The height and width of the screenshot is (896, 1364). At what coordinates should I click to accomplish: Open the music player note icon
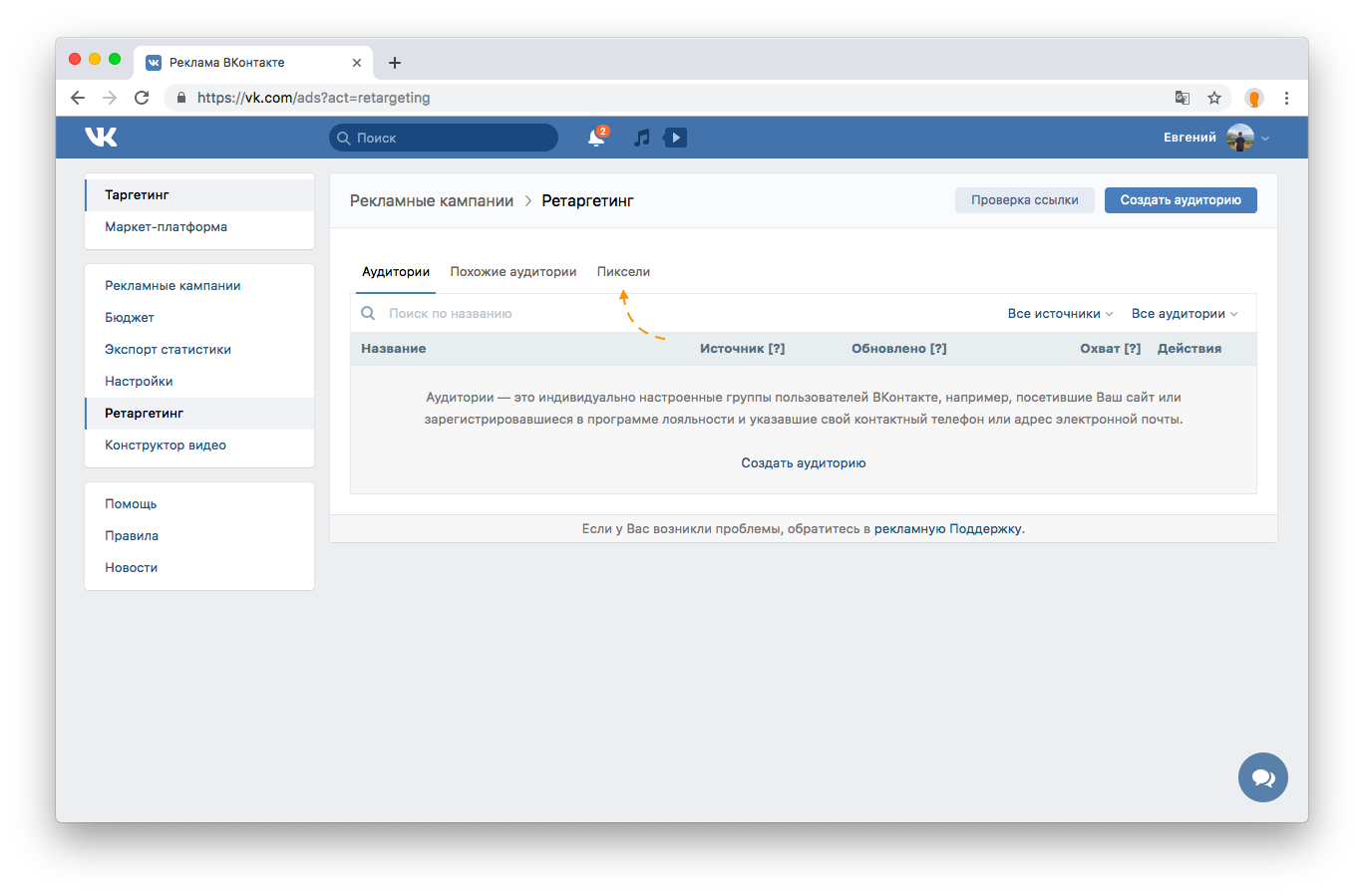tap(642, 138)
